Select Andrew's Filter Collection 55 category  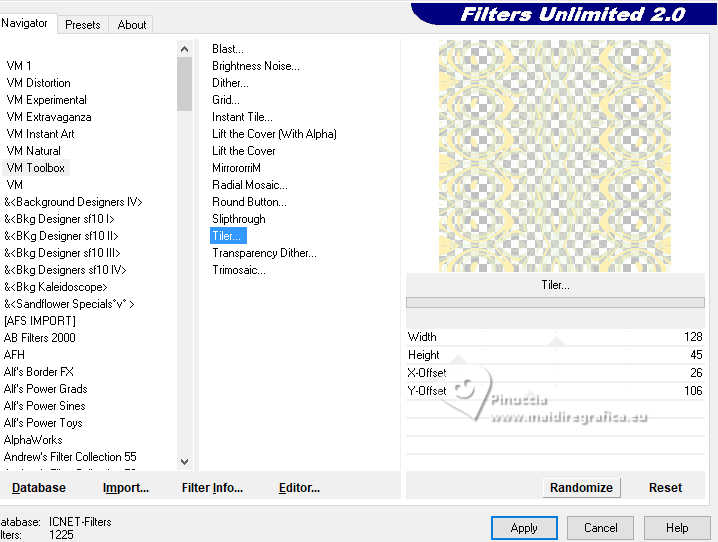[x=70, y=456]
